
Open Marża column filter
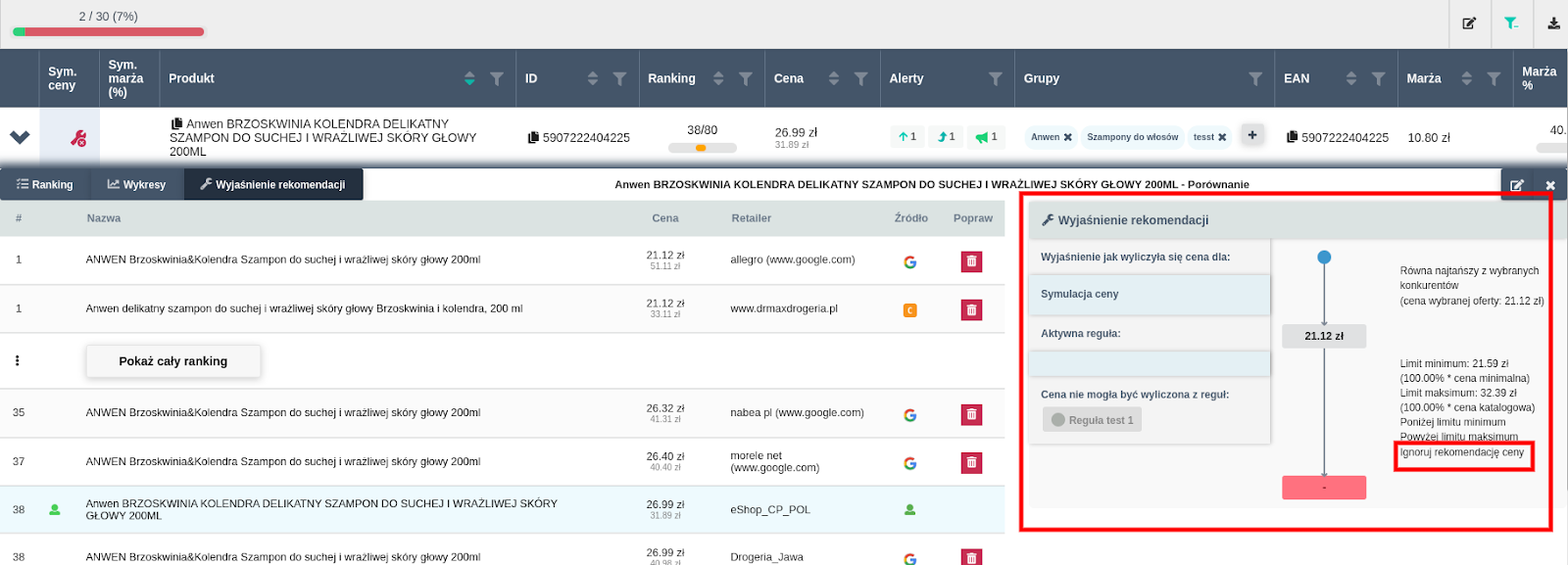pos(1494,78)
